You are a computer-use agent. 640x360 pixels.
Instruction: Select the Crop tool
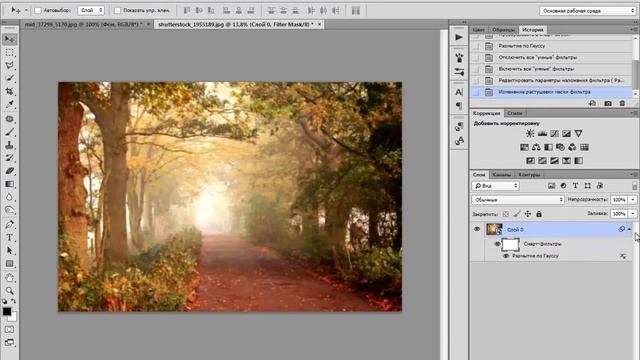(9, 91)
